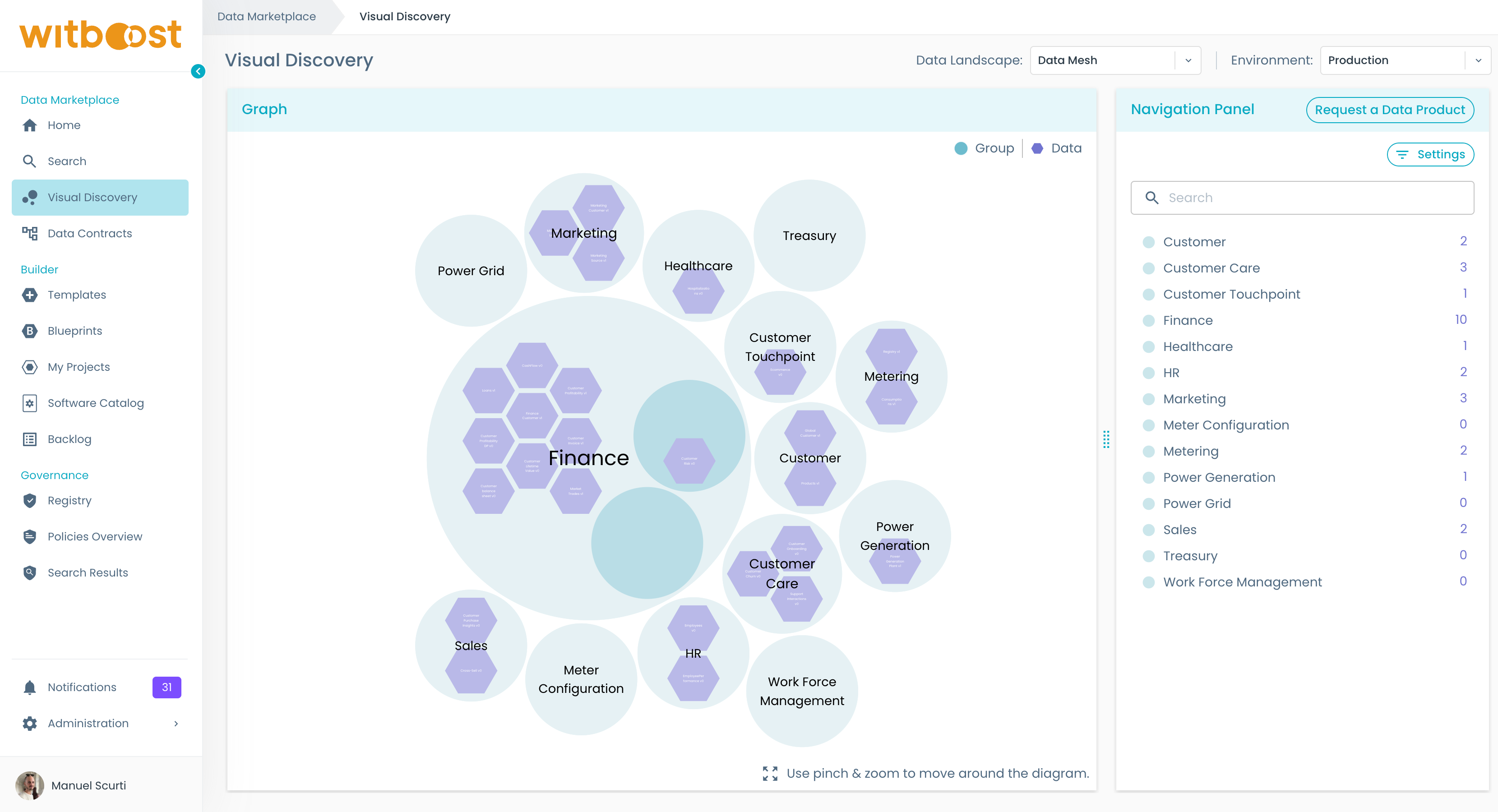Open Blueprints via its B icon
The width and height of the screenshot is (1498, 812).
(x=30, y=331)
